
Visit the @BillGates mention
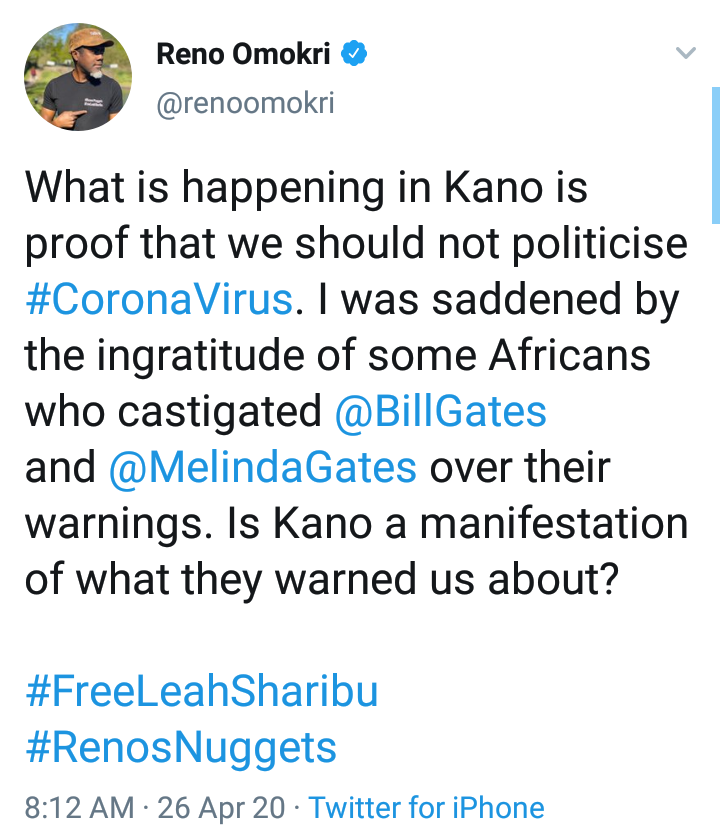[x=441, y=412]
